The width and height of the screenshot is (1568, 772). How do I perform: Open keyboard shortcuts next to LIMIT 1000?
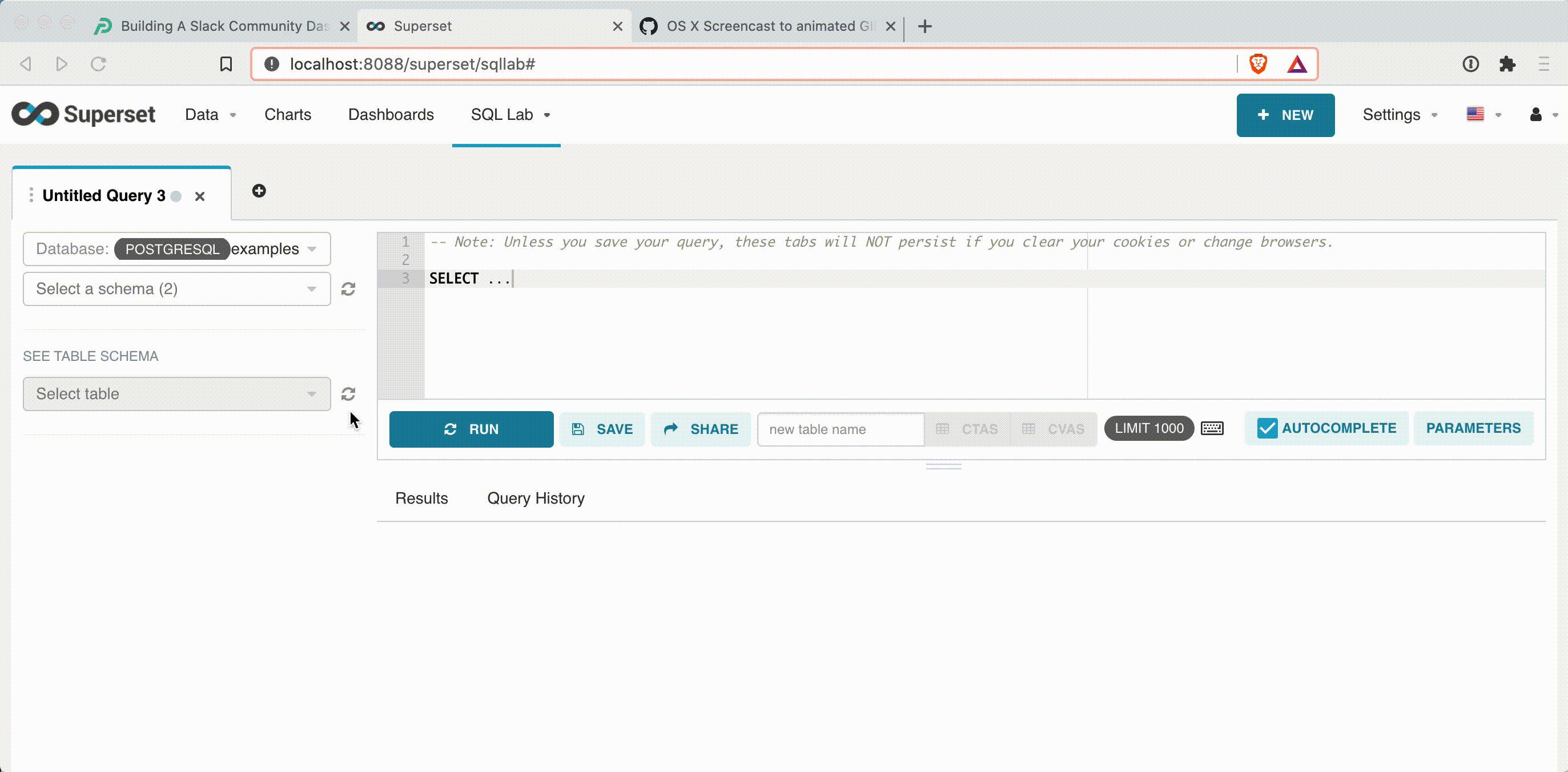coord(1212,428)
